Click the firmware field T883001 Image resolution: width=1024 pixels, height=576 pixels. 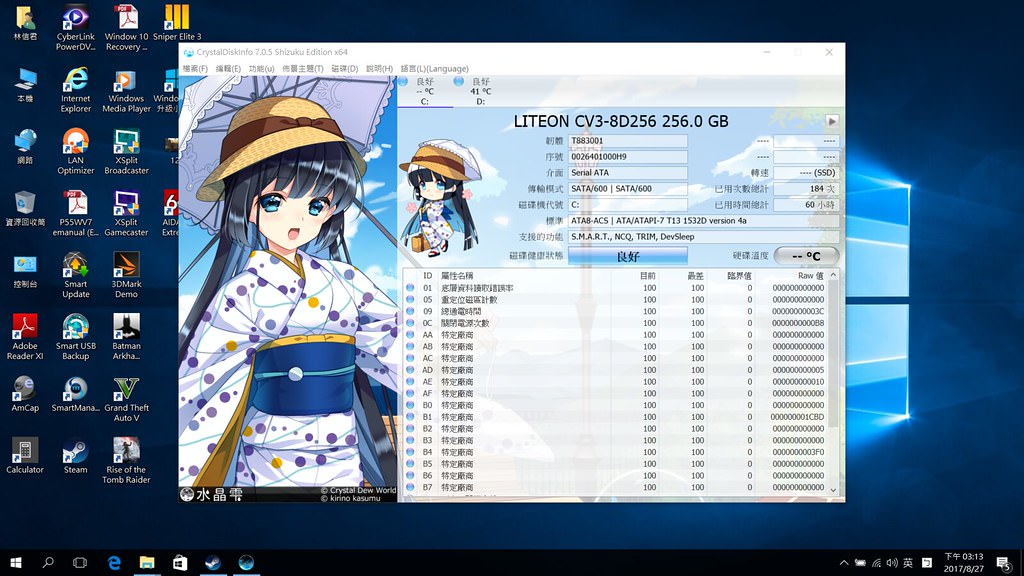628,141
